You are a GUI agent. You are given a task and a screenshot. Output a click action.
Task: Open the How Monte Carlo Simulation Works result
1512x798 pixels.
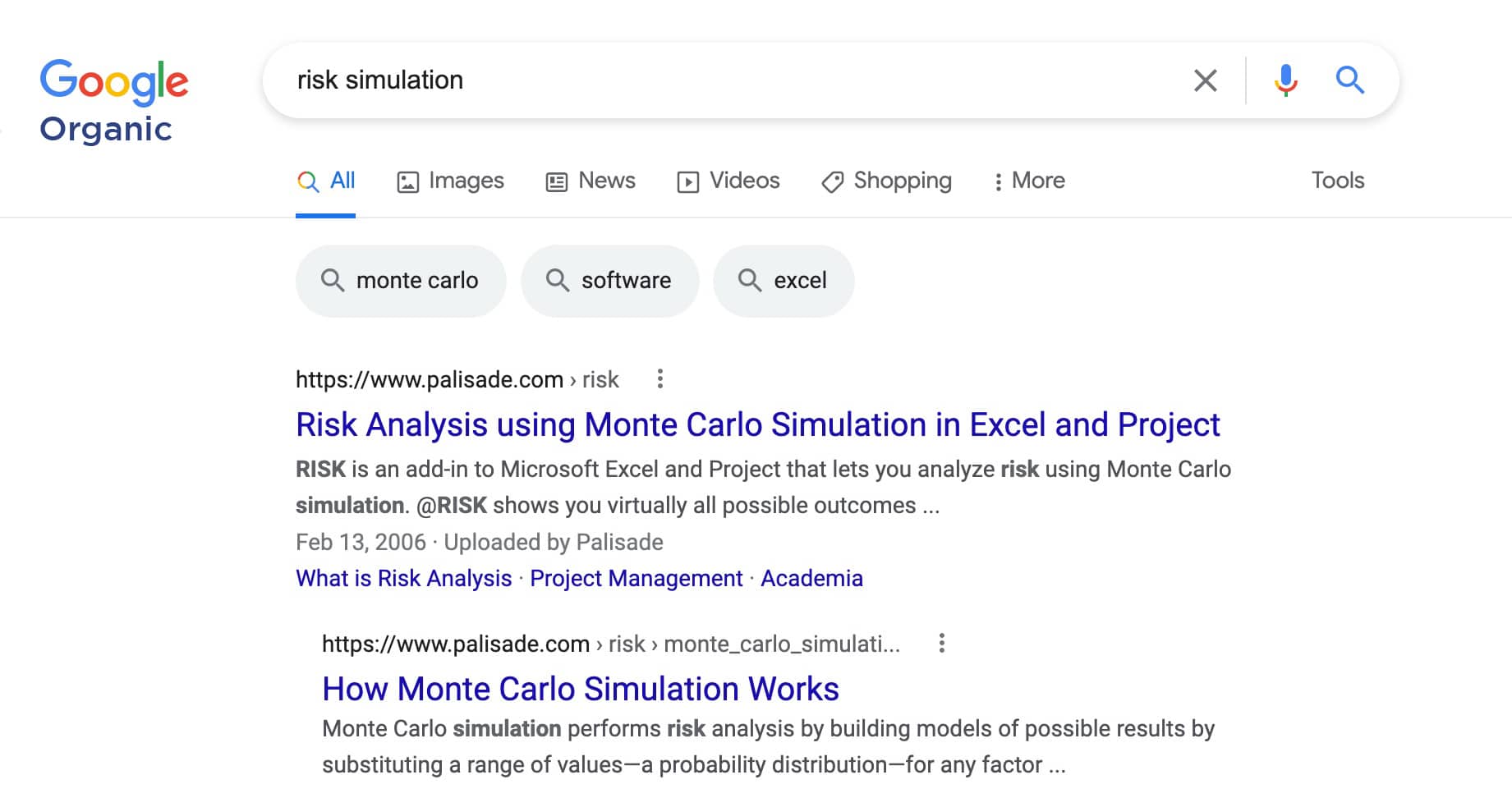point(580,689)
